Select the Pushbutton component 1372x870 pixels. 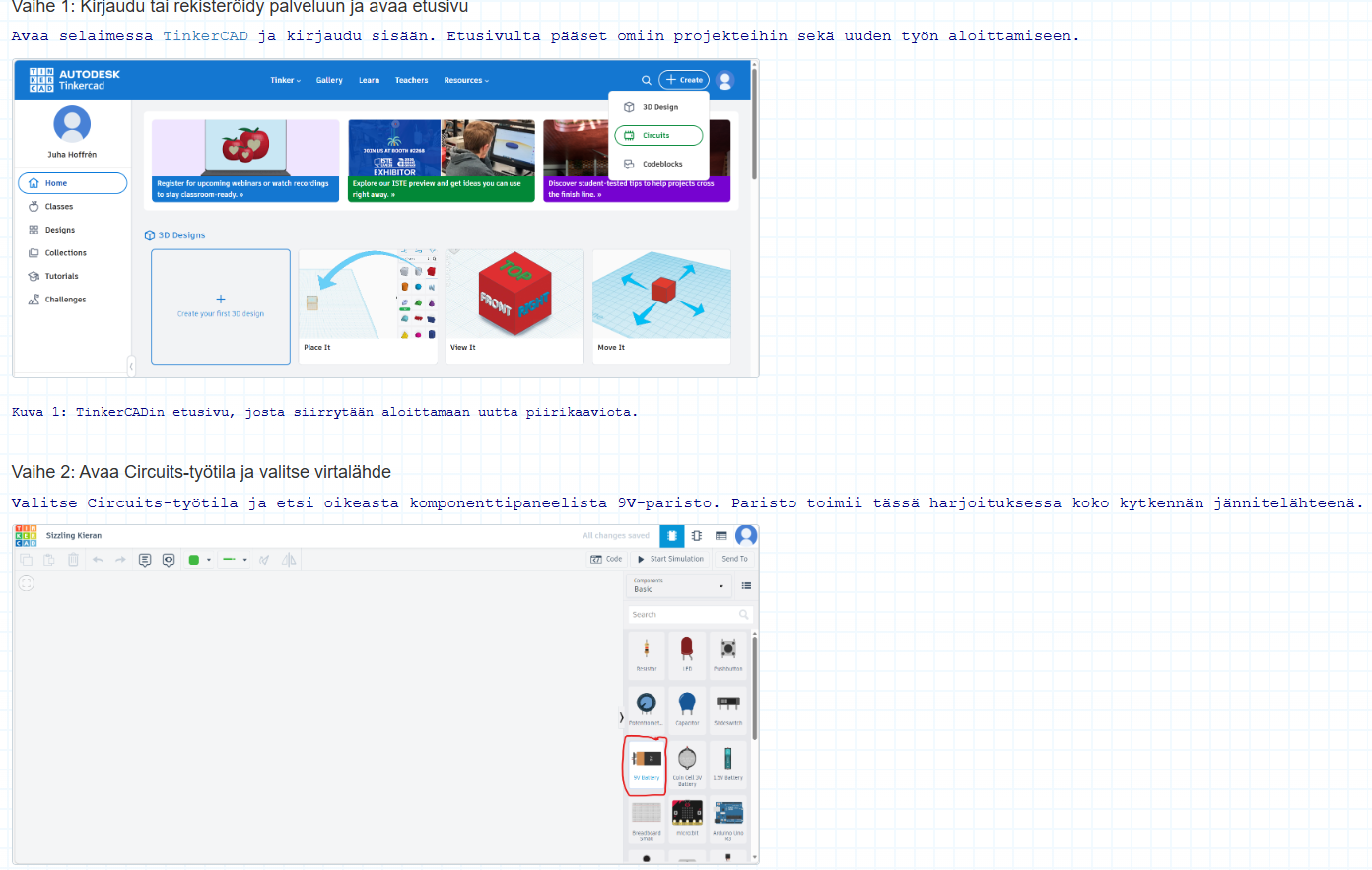point(728,654)
